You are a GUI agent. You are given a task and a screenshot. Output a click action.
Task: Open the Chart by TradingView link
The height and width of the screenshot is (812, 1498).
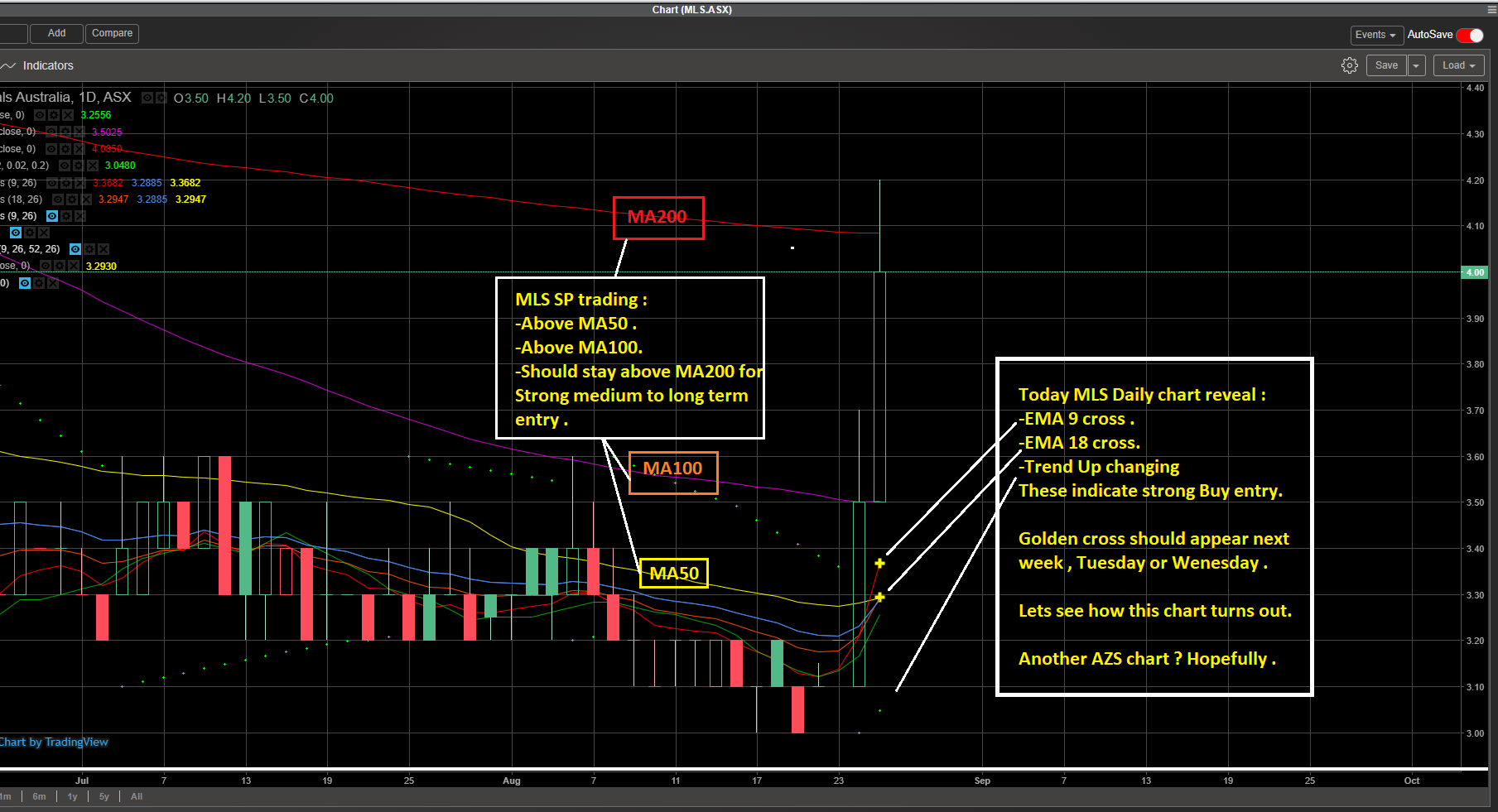coord(54,742)
